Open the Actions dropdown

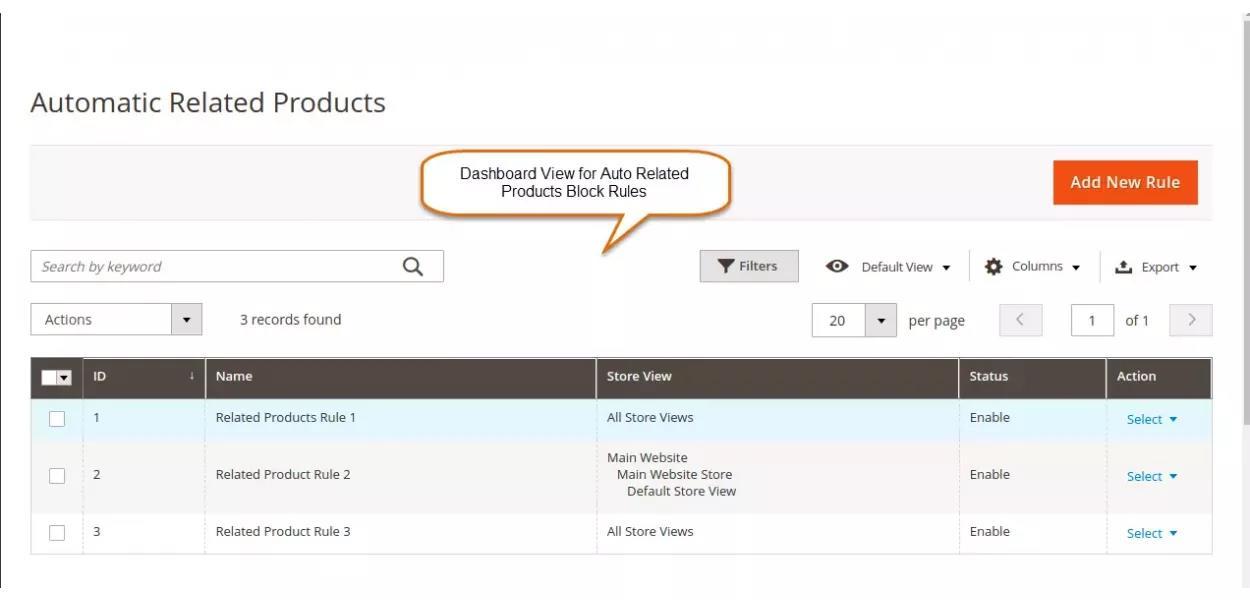click(116, 320)
